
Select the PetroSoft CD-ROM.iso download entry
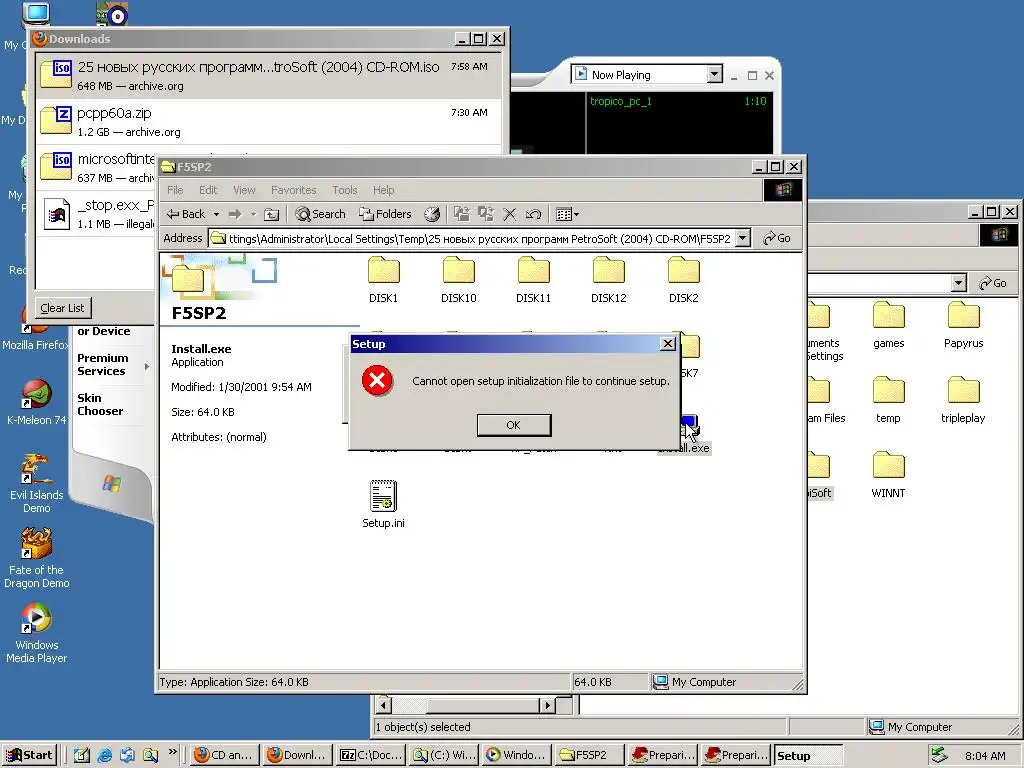tap(269, 76)
